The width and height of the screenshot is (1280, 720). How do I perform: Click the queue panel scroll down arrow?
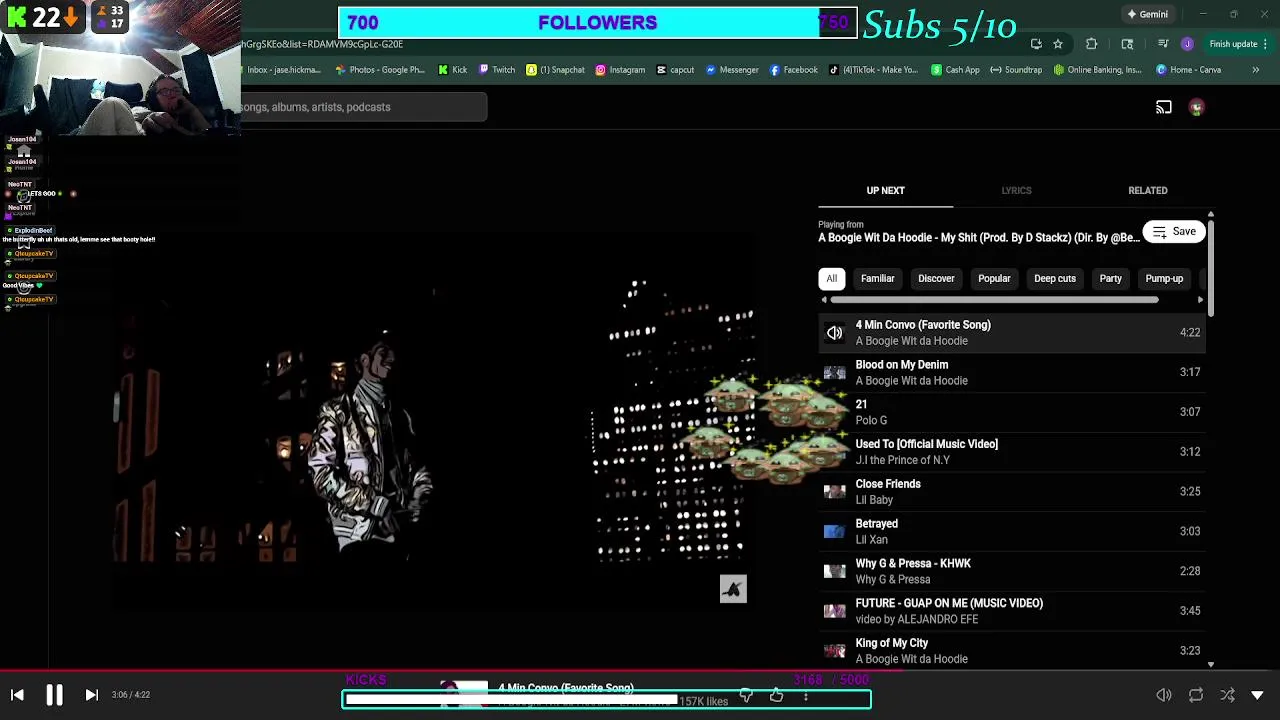[x=1211, y=664]
